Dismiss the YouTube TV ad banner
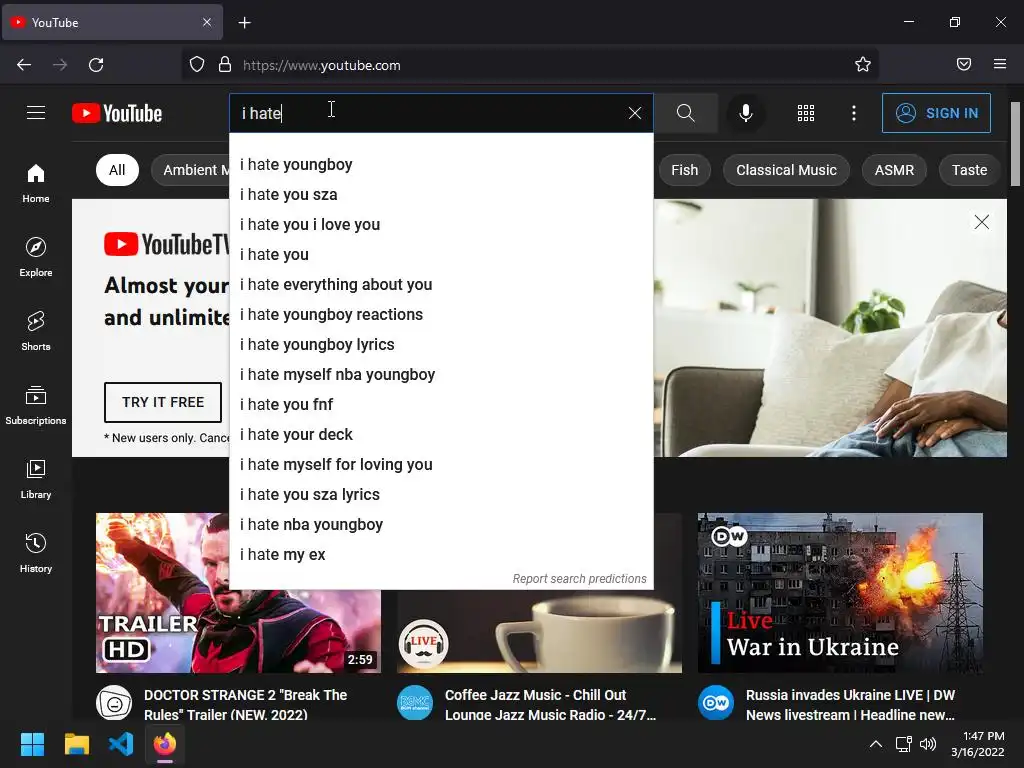The image size is (1024, 768). [982, 222]
